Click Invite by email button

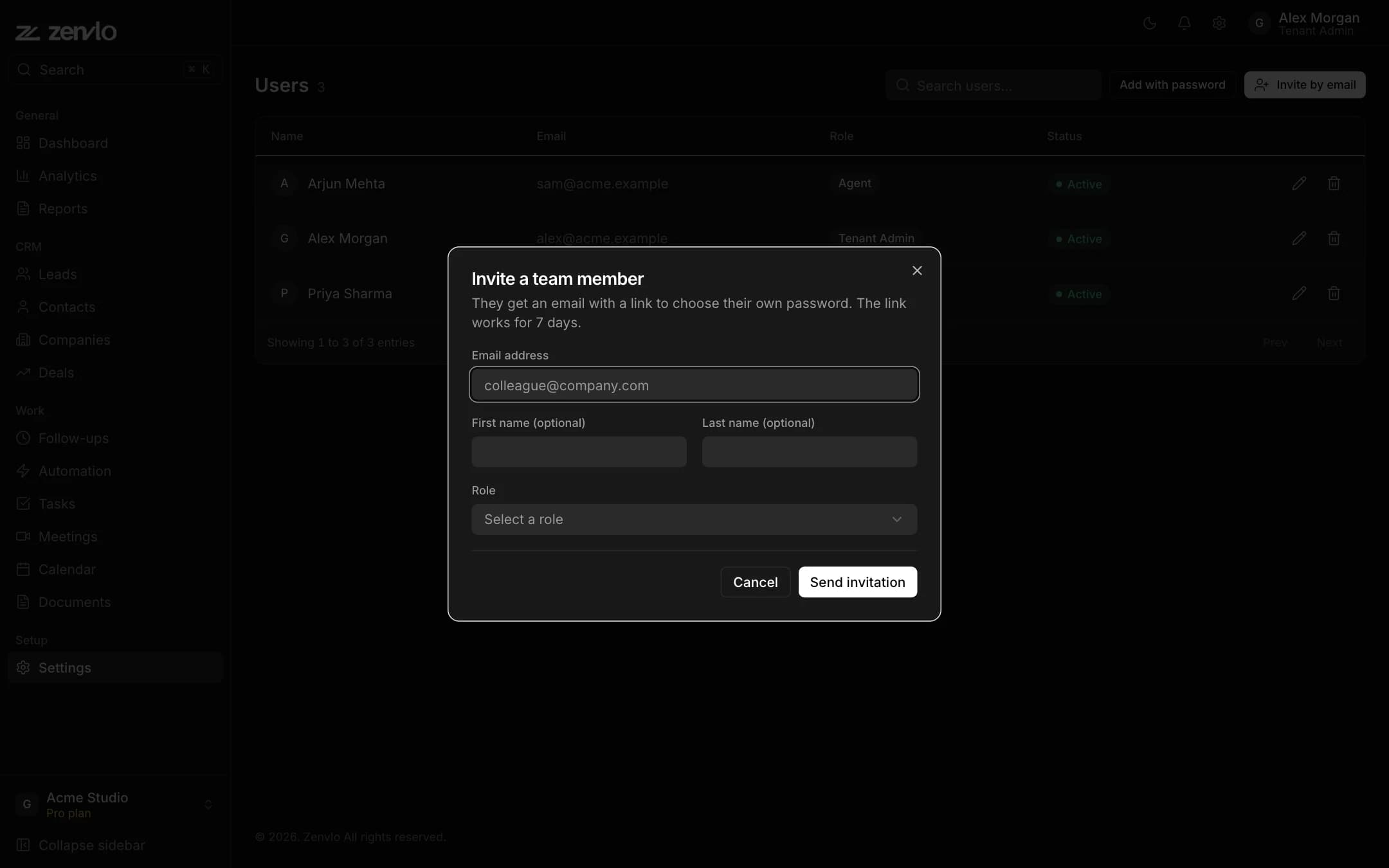(1305, 85)
